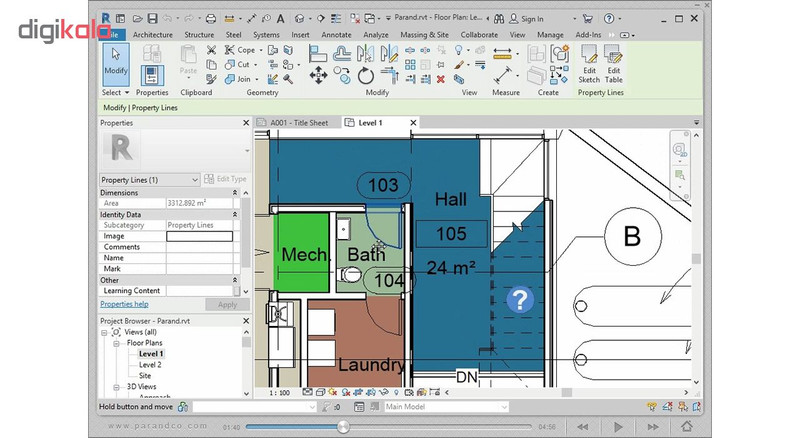Click the Image property input field

point(199,236)
